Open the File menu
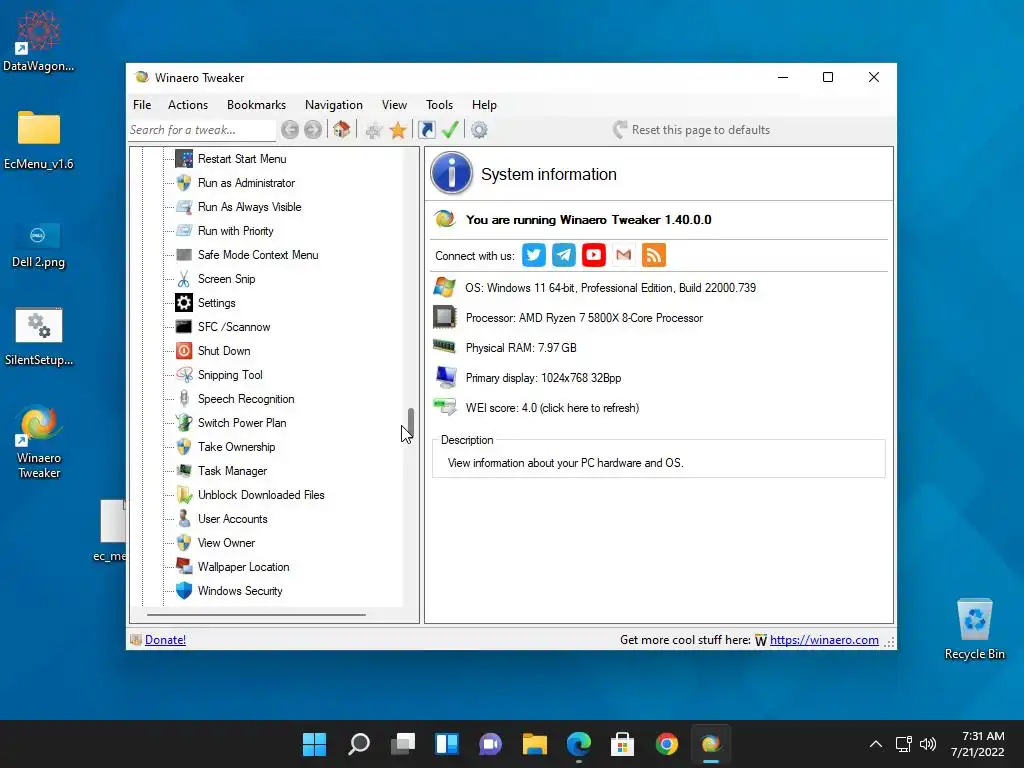 tap(142, 104)
